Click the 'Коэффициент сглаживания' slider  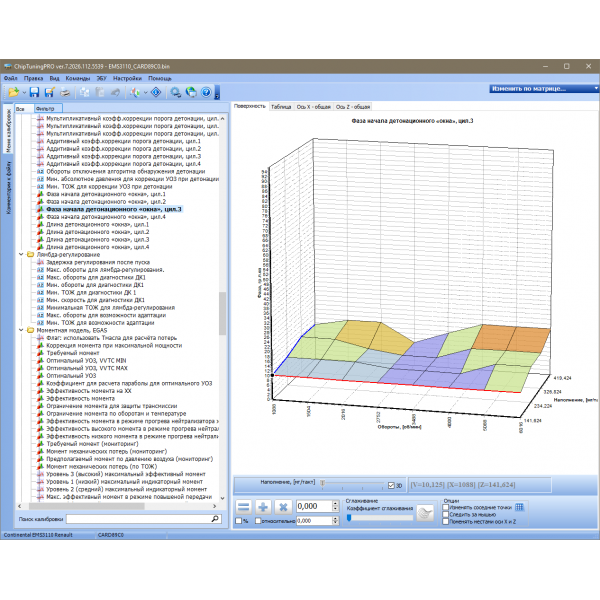coord(379,517)
